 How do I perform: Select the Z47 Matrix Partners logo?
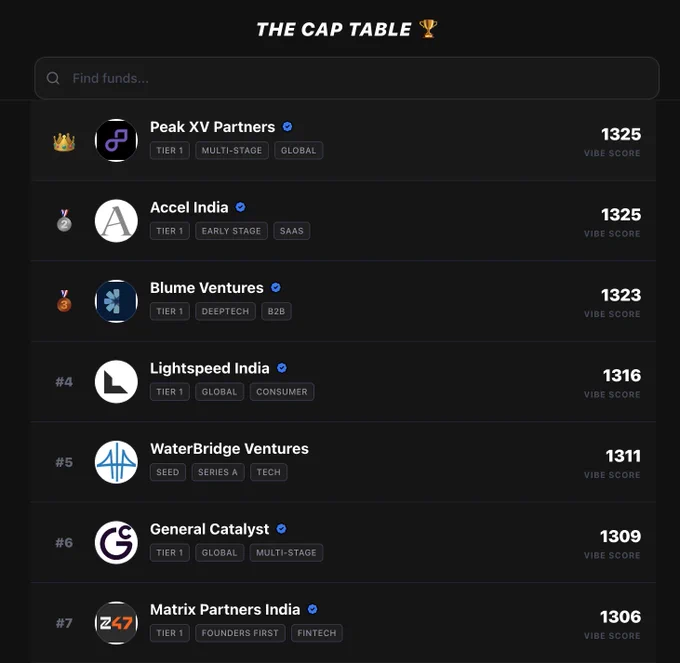(x=116, y=623)
